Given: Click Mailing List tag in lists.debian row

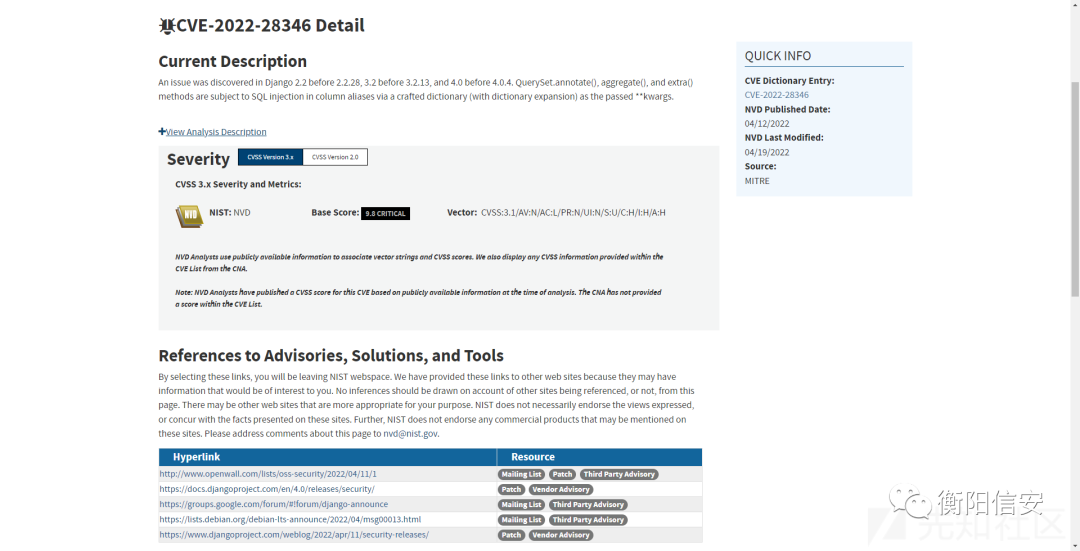Looking at the screenshot, I should coord(521,520).
